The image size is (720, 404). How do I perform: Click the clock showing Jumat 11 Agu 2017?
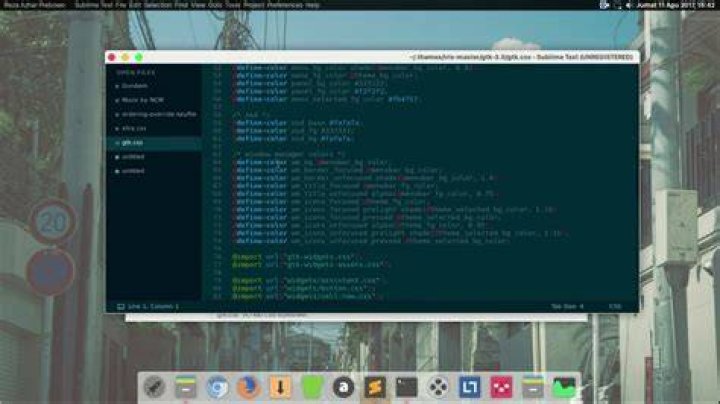click(675, 5)
